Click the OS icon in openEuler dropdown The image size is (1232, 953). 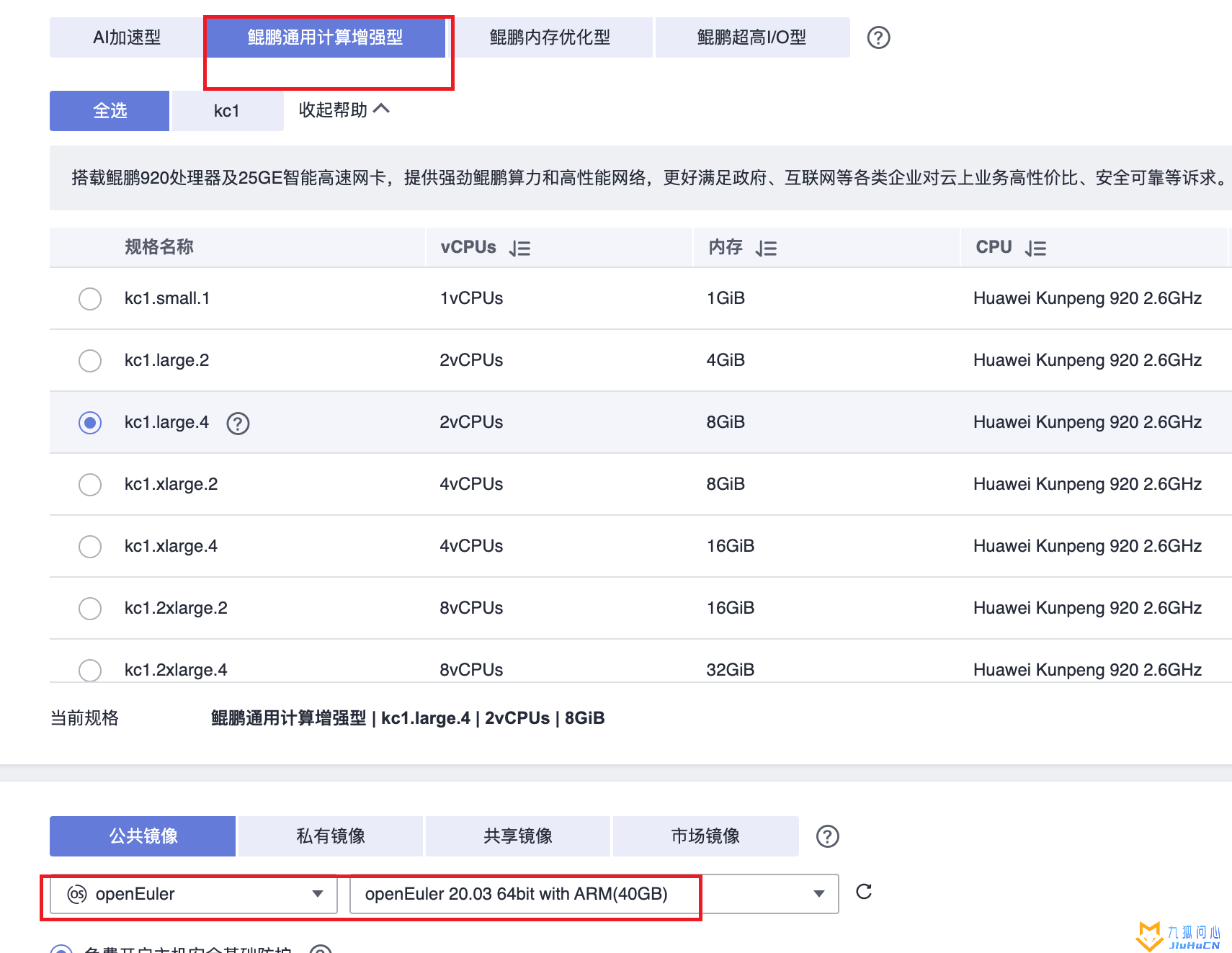click(x=77, y=894)
